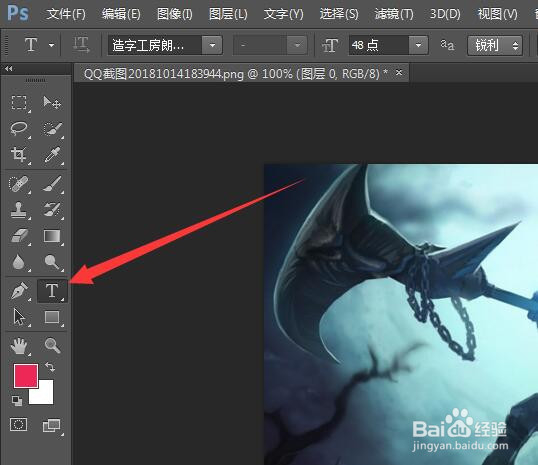This screenshot has width=538, height=465.
Task: Select the Lasso tool
Action: (19, 129)
